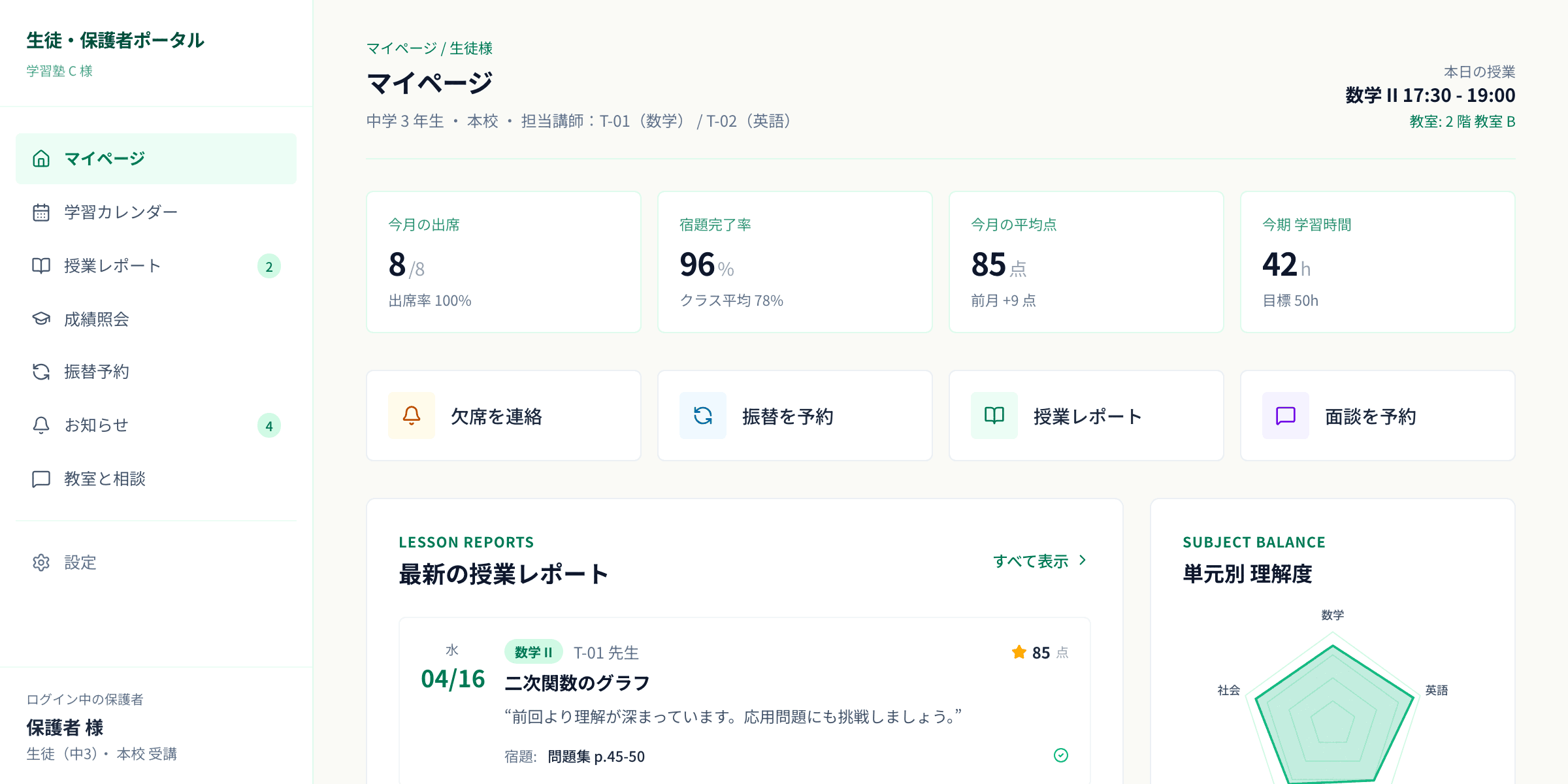This screenshot has width=1568, height=784.
Task: Click the 授業レポート badge showing 2
Action: (270, 266)
